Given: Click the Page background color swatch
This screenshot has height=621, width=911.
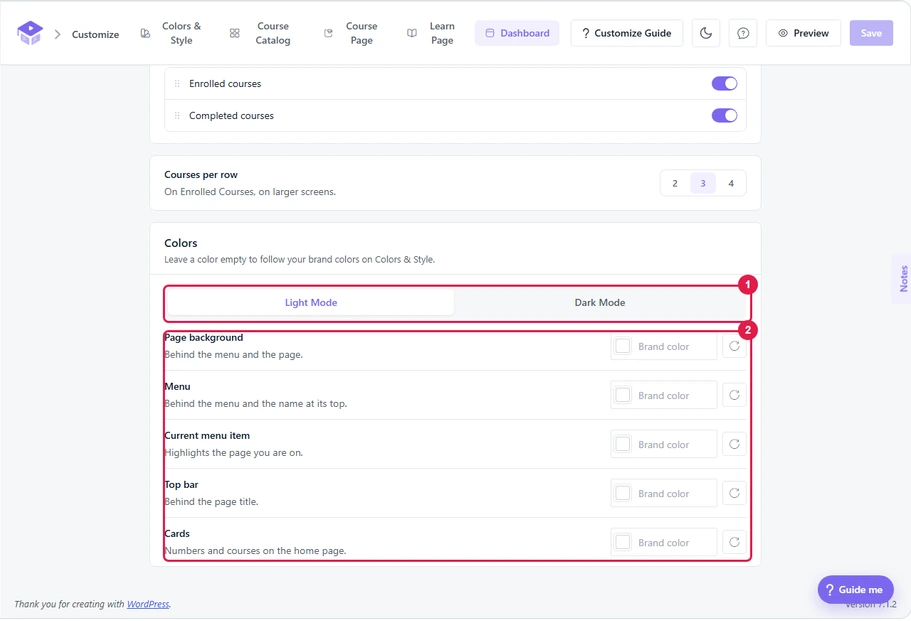Looking at the screenshot, I should pos(623,346).
